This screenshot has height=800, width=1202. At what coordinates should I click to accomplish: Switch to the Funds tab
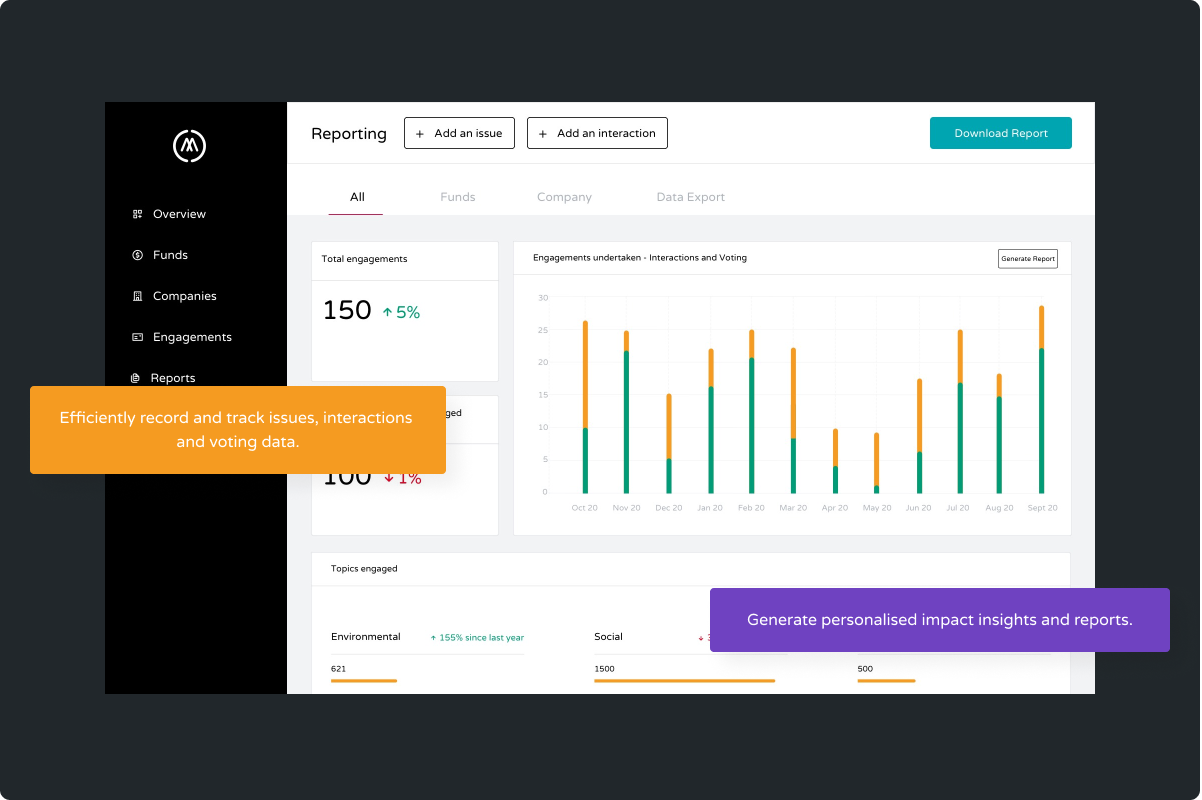coord(458,197)
